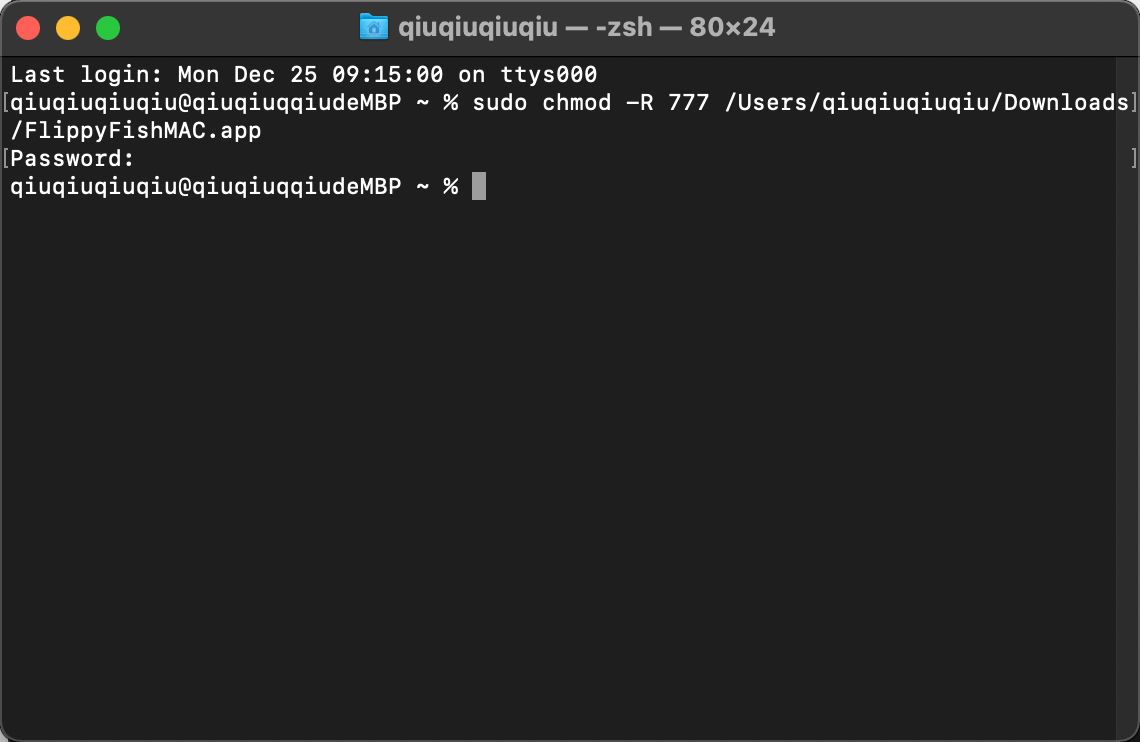
Task: Click the left bracket mark beside sudo command line
Action: (6, 102)
